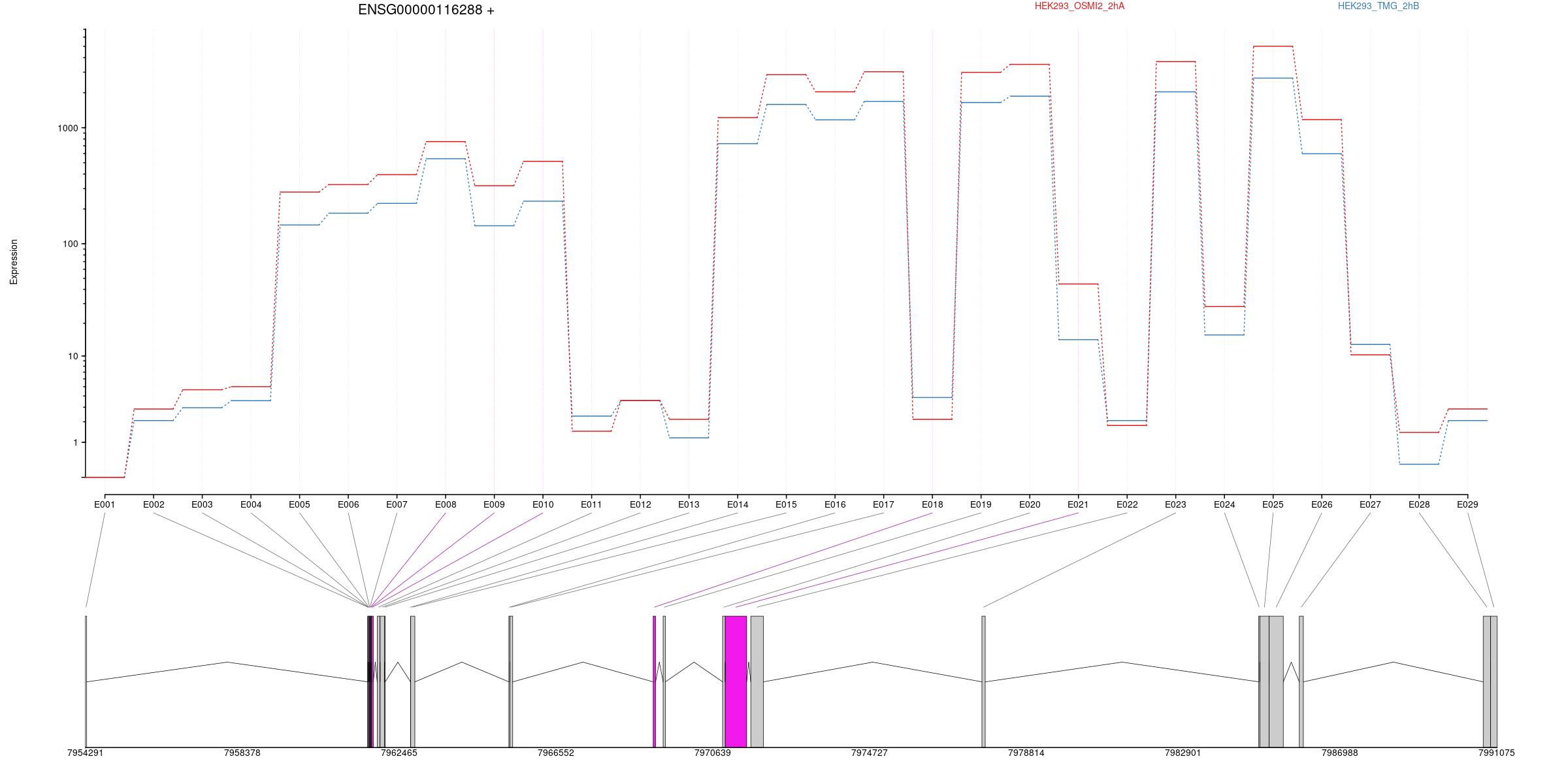Click exon label E018

(x=932, y=504)
